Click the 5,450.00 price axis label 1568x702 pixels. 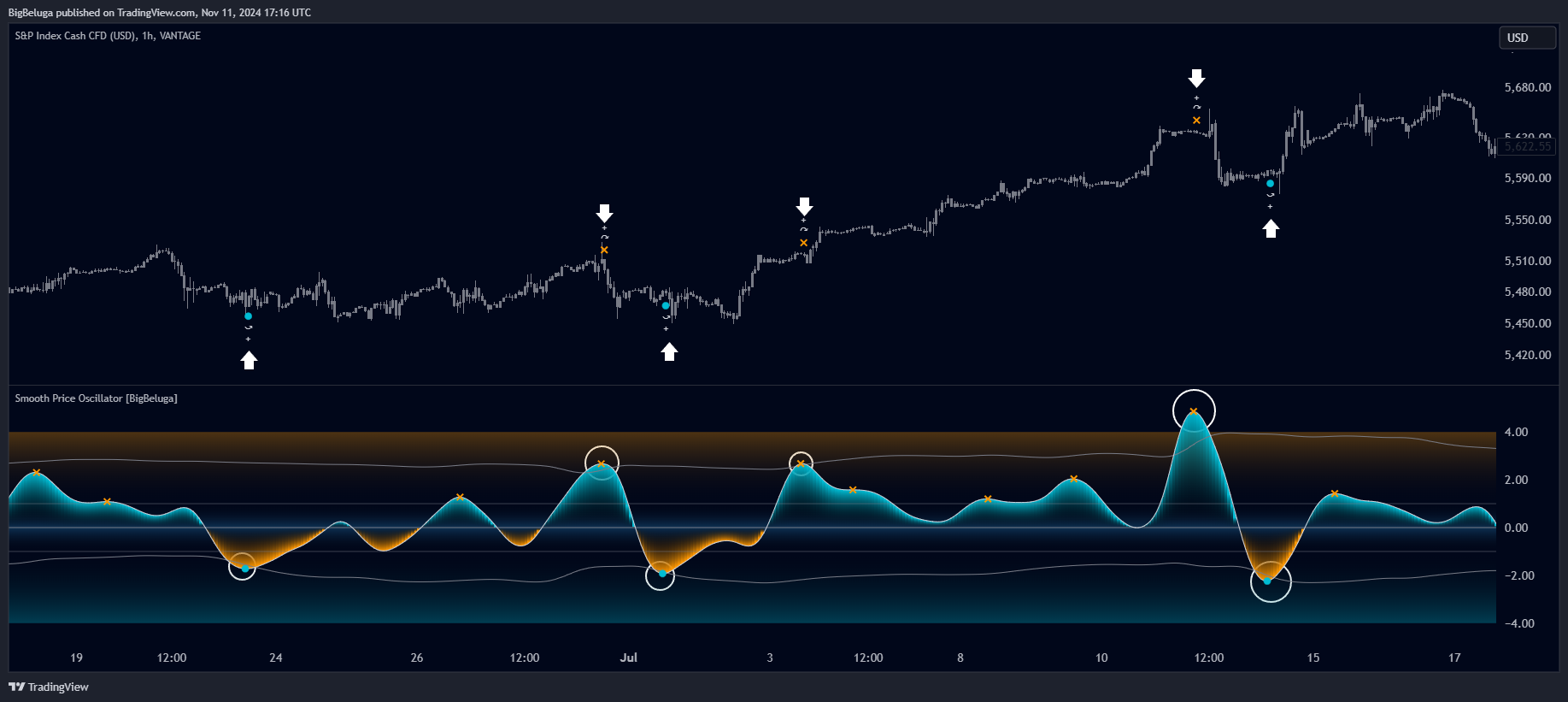coord(1528,323)
